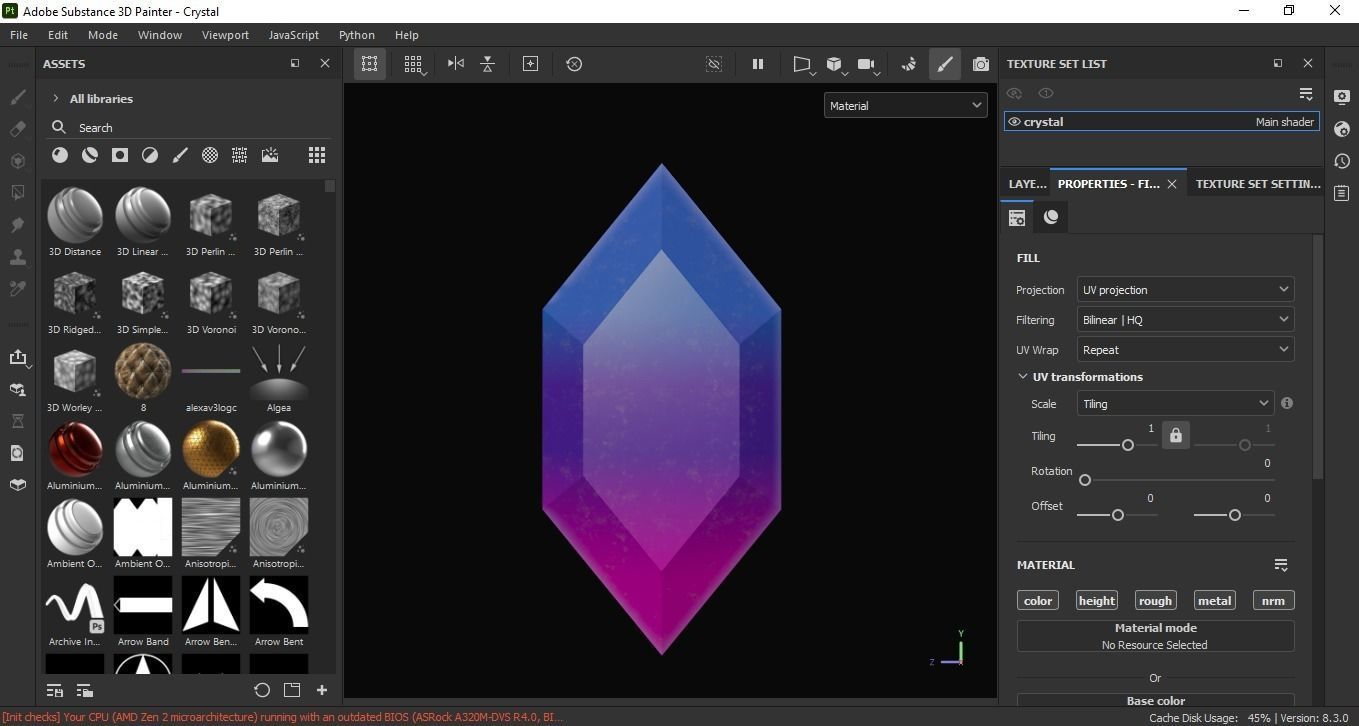Viewport: 1359px width, 726px height.
Task: Add new asset with plus button
Action: pos(322,690)
